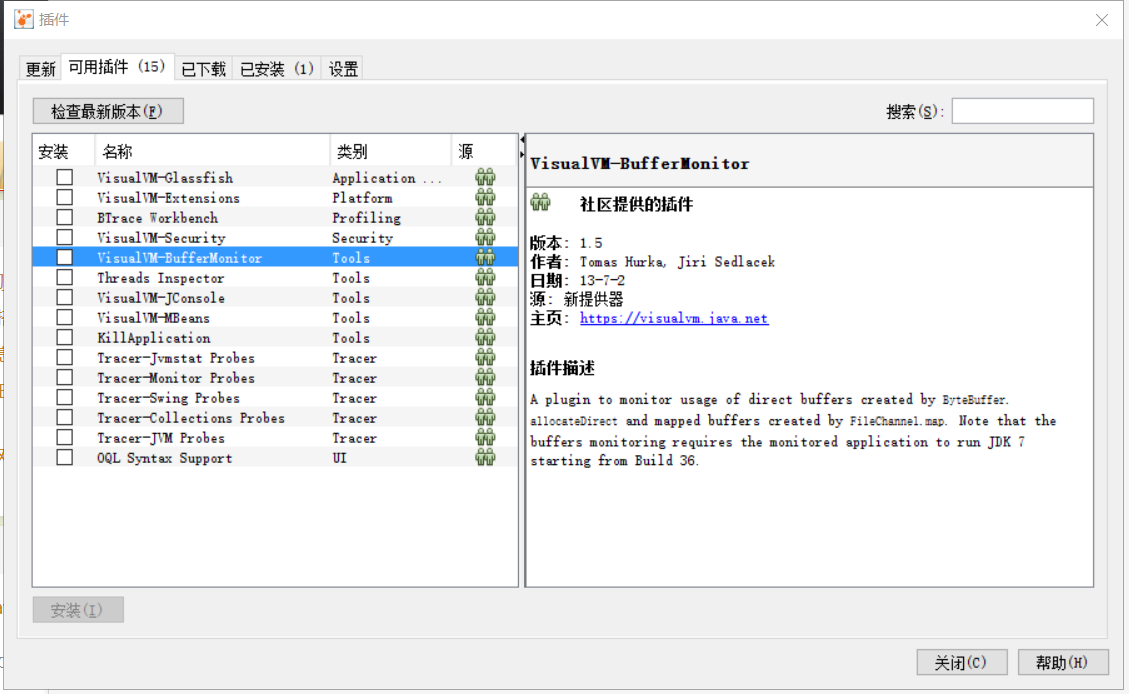The height and width of the screenshot is (694, 1129).
Task: Sort by the 源 column header
Action: pyautogui.click(x=484, y=151)
